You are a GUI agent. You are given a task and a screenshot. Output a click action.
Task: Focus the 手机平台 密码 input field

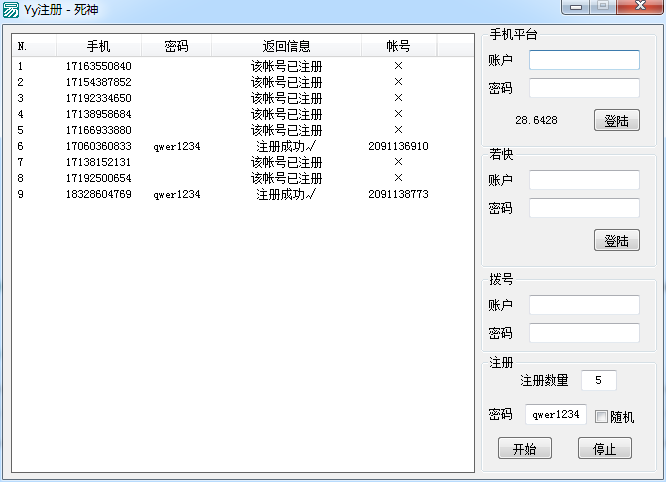point(584,88)
